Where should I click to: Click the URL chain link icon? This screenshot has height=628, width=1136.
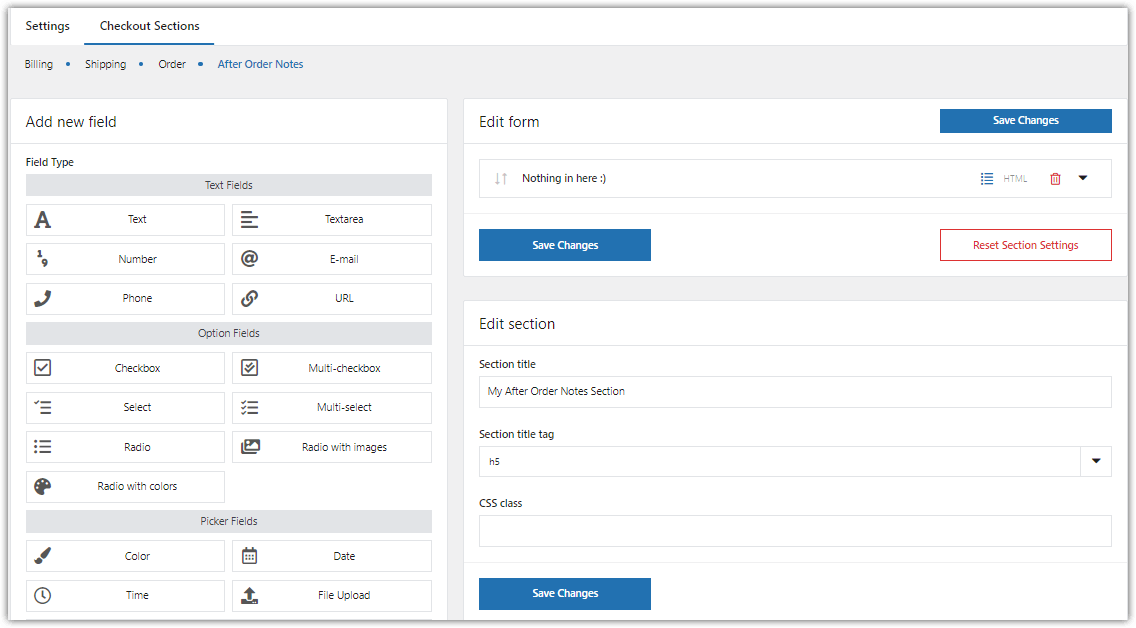click(x=249, y=298)
